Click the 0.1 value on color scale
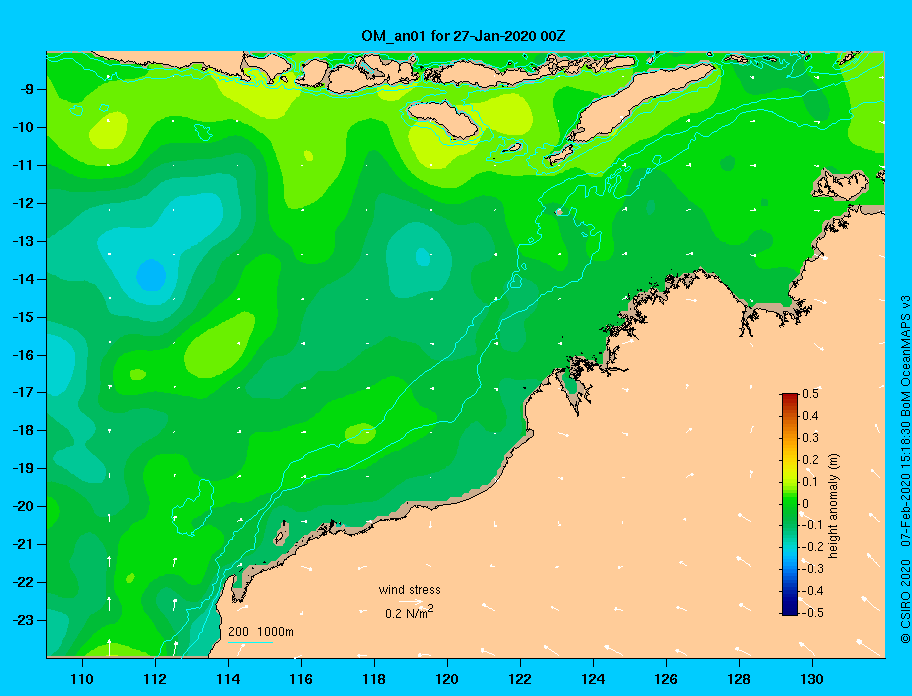 pyautogui.click(x=811, y=481)
